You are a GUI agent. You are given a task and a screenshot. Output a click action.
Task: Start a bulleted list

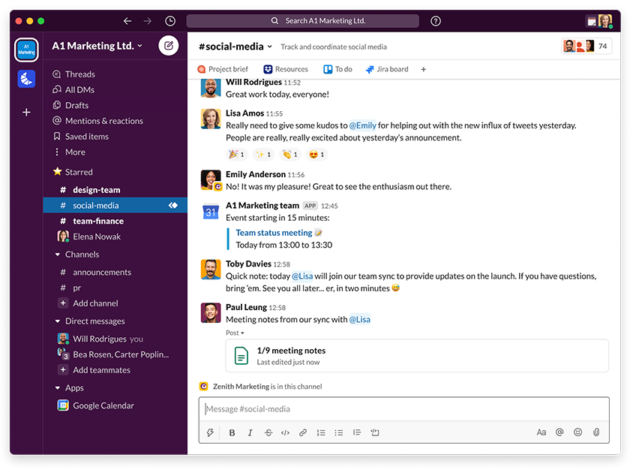339,433
